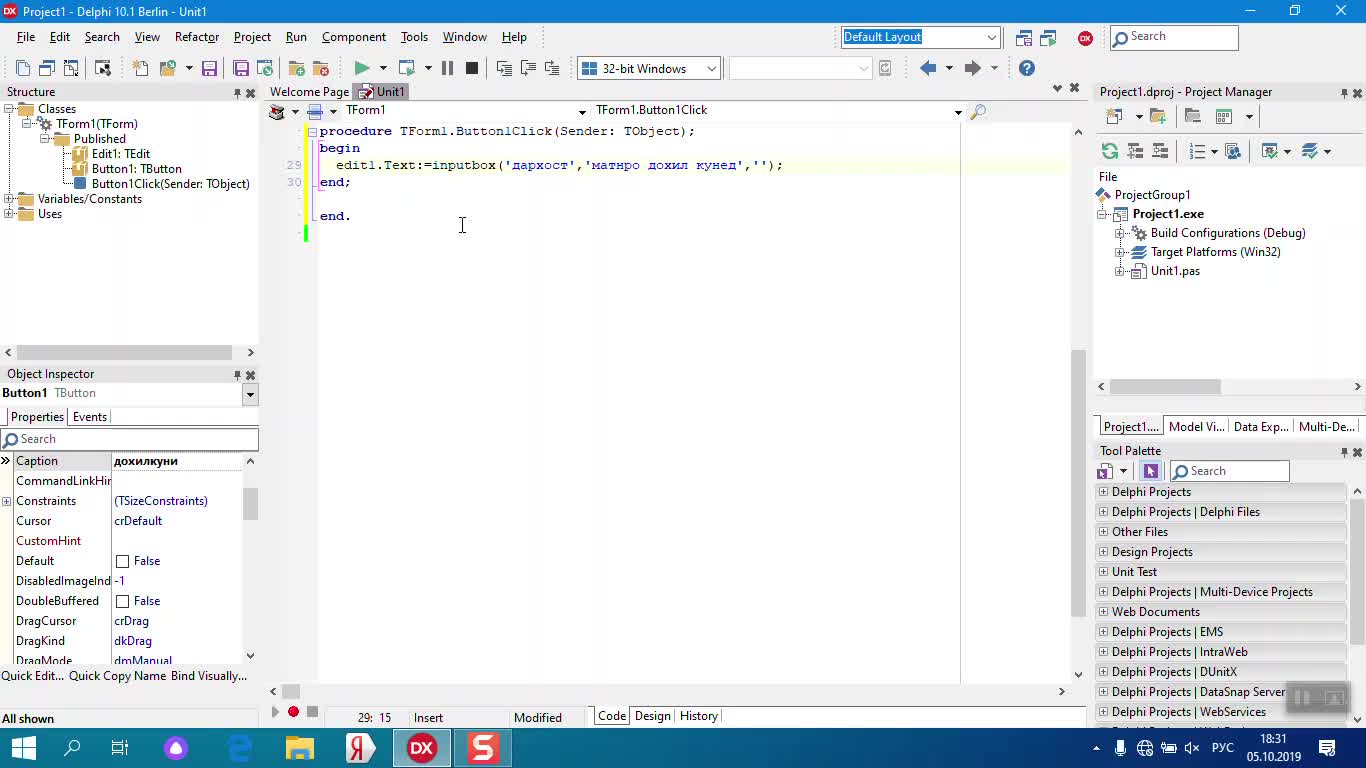Switch to the Design view tab
The image size is (1366, 768).
tap(652, 716)
